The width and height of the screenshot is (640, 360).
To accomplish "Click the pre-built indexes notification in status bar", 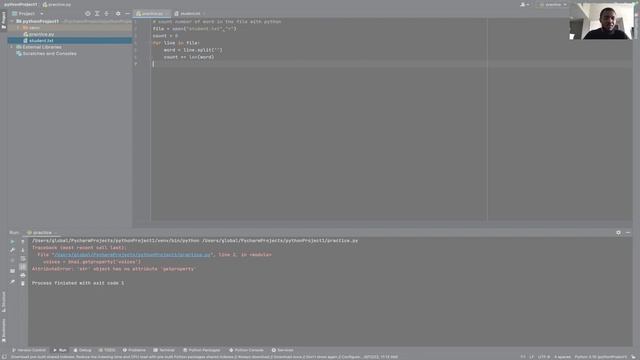I will [204, 357].
